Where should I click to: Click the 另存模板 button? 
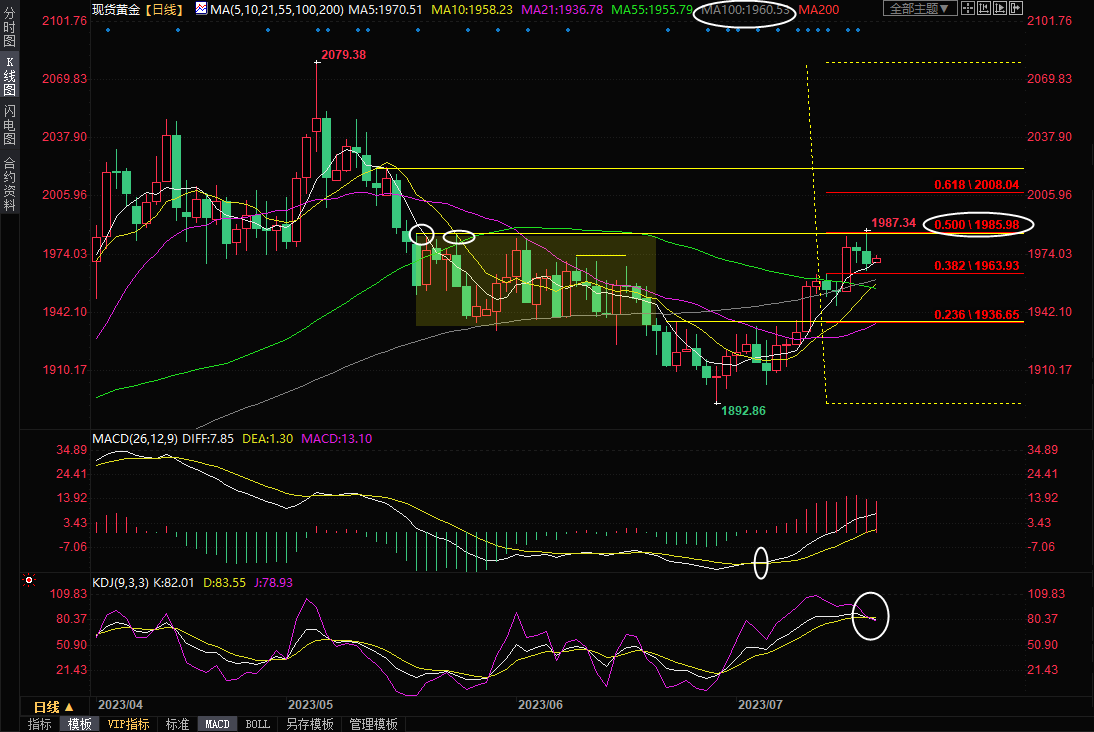click(309, 724)
